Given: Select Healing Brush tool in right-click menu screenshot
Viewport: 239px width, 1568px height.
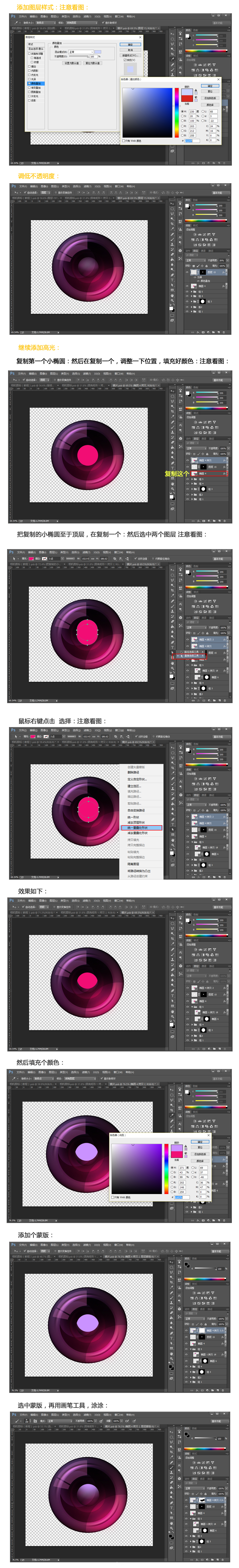Looking at the screenshot, I should pyautogui.click(x=173, y=778).
